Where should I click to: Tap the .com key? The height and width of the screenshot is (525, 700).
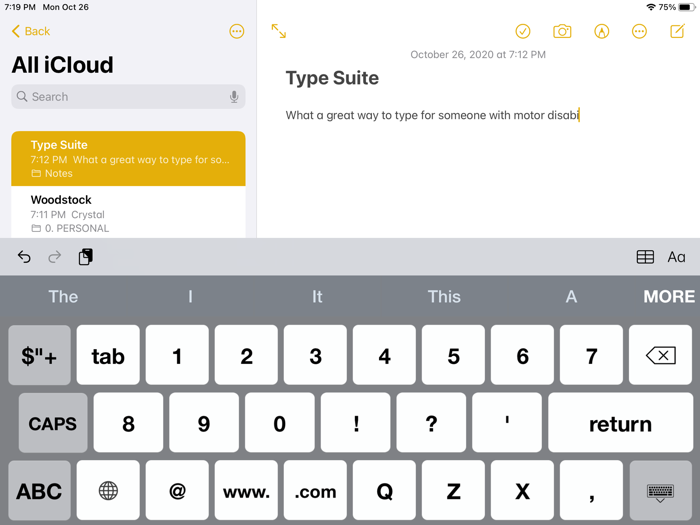[x=315, y=491]
